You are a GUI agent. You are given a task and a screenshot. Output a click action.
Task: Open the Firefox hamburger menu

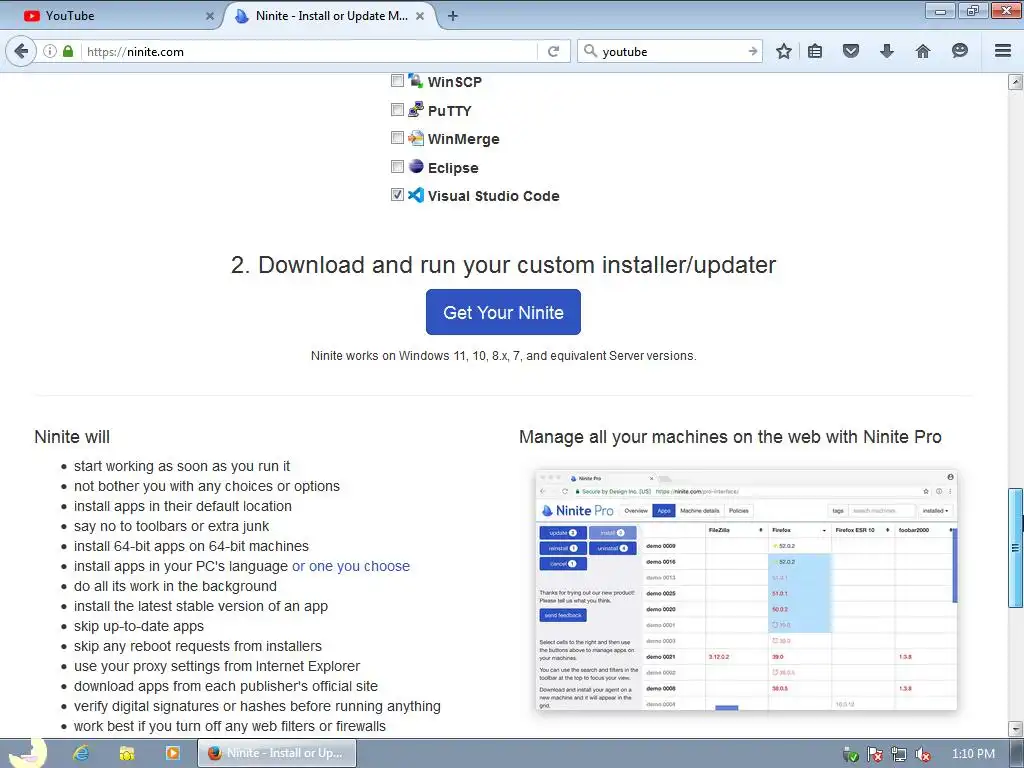tap(1003, 51)
